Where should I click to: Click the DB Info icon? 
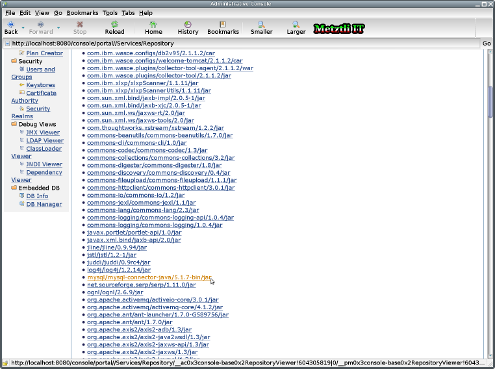click(x=22, y=196)
